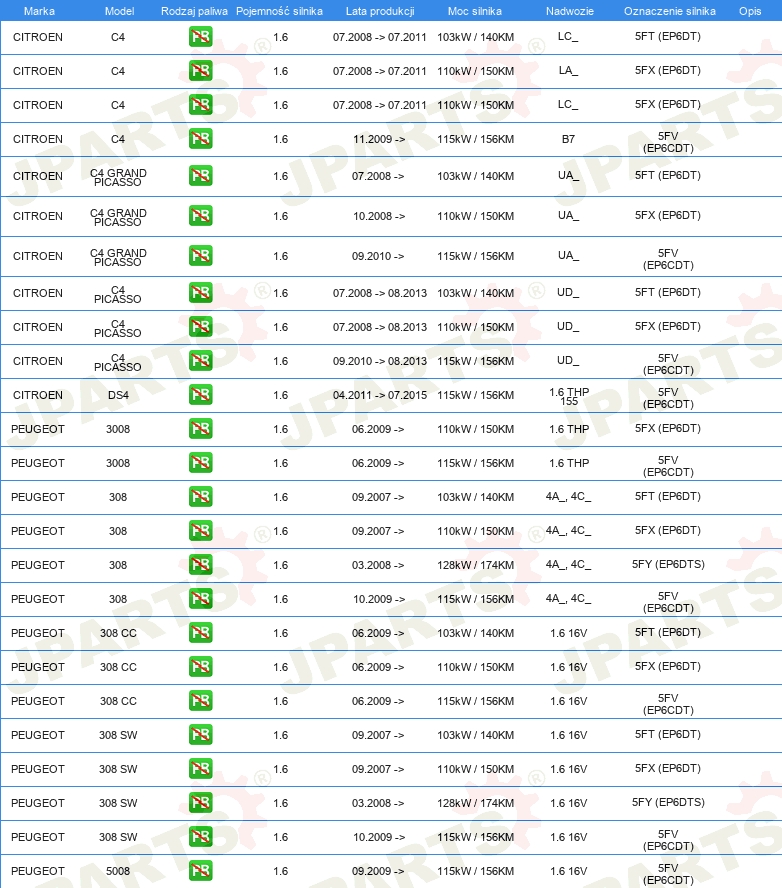Click petrol icon in Peugeot 3008 156KM row

click(200, 463)
